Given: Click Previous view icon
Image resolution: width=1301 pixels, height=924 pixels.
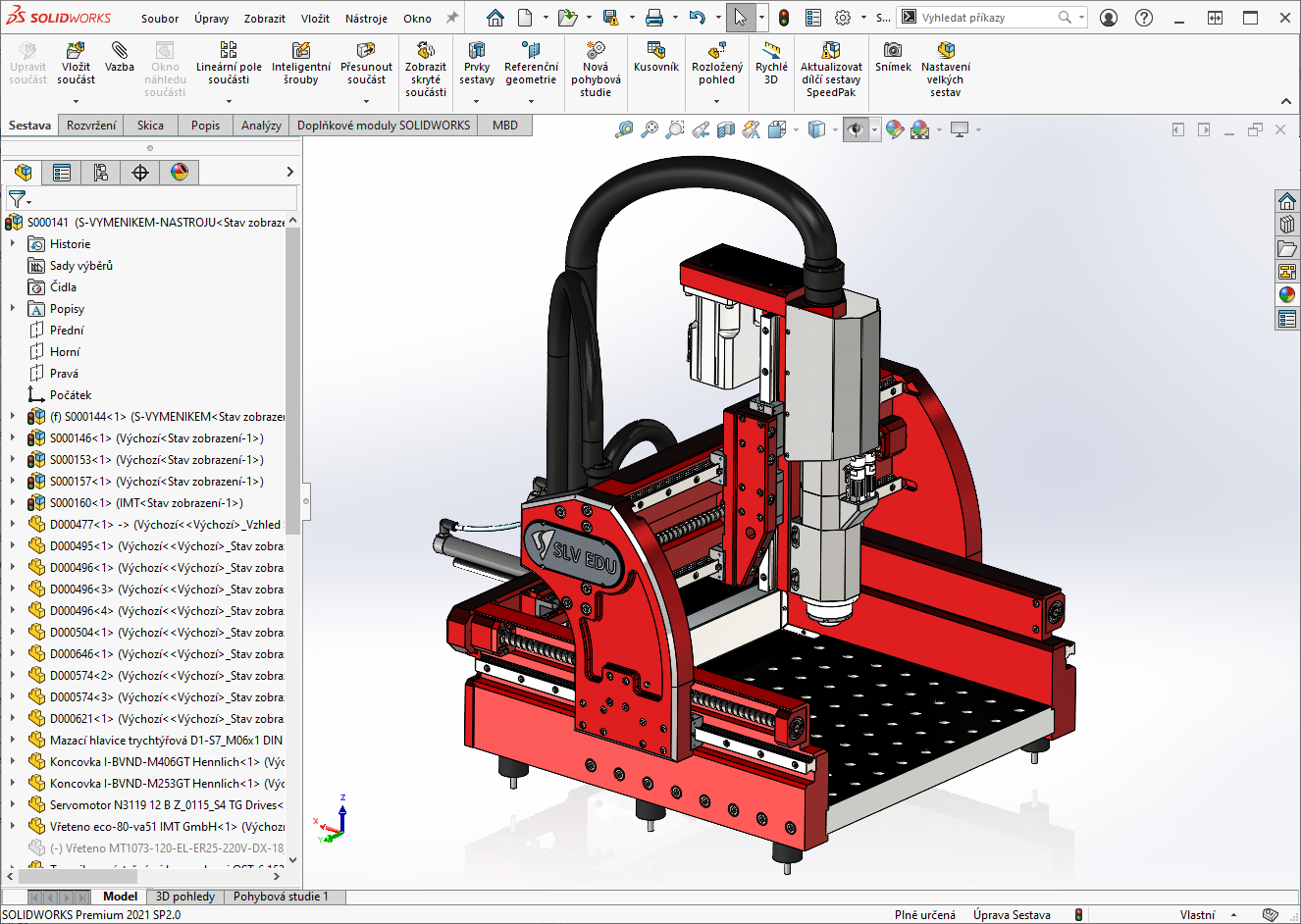Looking at the screenshot, I should [701, 129].
